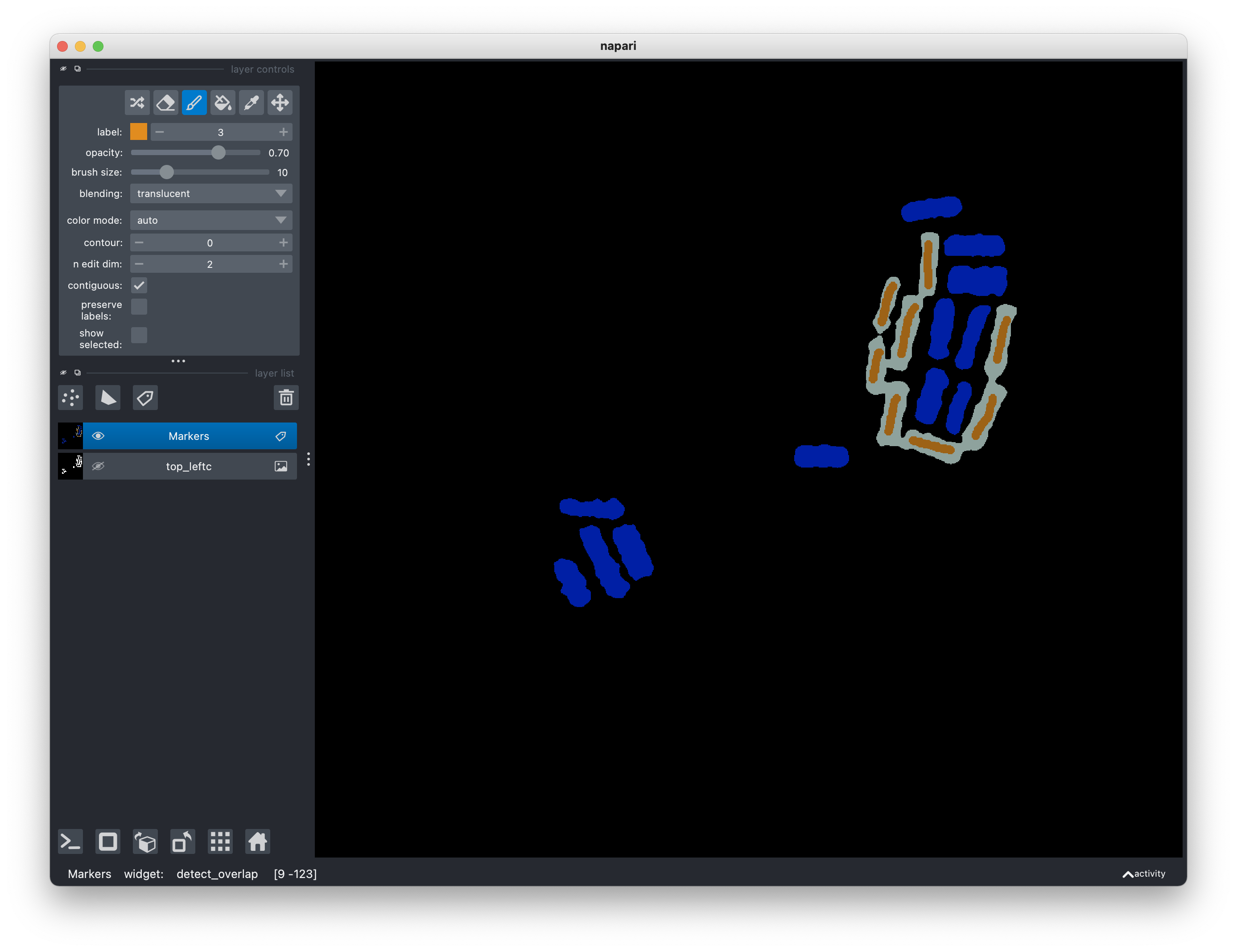Select the eraser tool

[165, 103]
